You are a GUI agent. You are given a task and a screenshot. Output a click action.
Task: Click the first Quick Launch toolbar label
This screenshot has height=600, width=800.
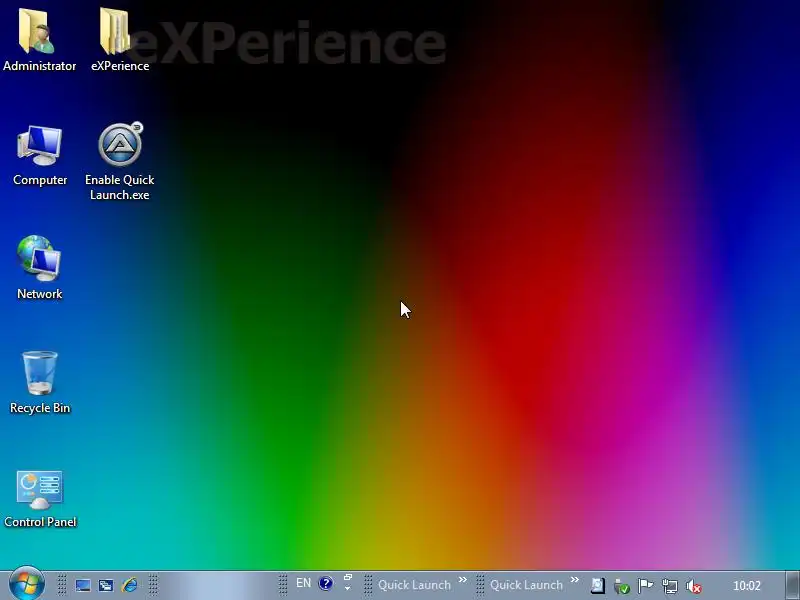click(x=414, y=585)
